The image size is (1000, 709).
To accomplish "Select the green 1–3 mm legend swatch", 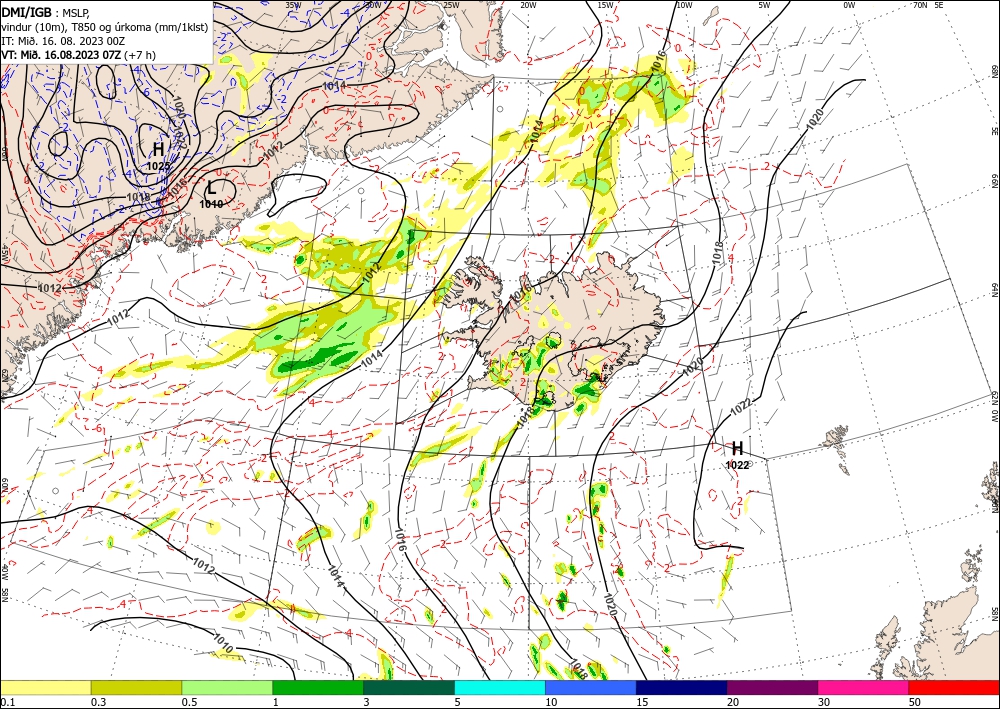I will point(318,687).
